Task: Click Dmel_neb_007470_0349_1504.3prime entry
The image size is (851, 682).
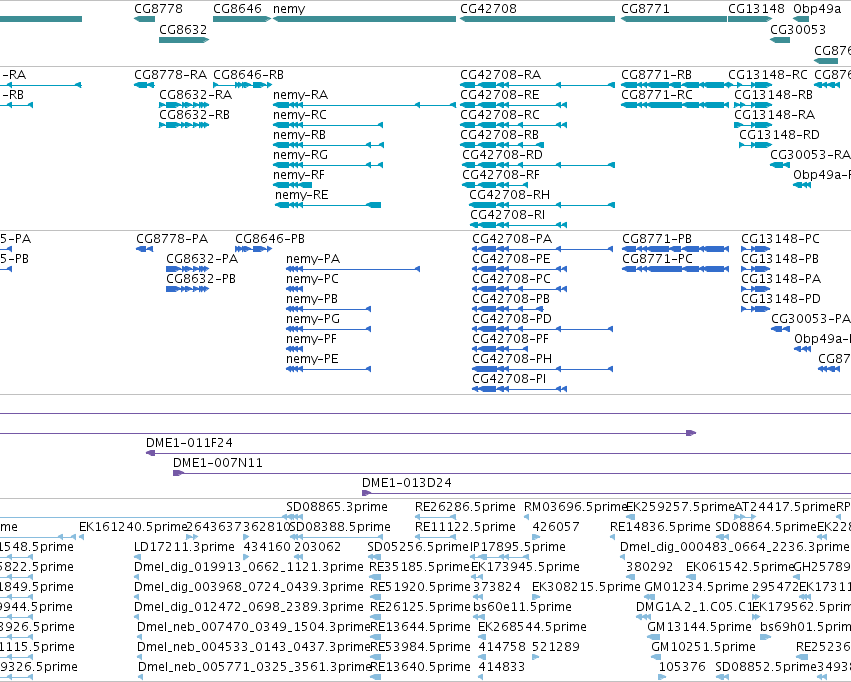Action: pos(253,627)
